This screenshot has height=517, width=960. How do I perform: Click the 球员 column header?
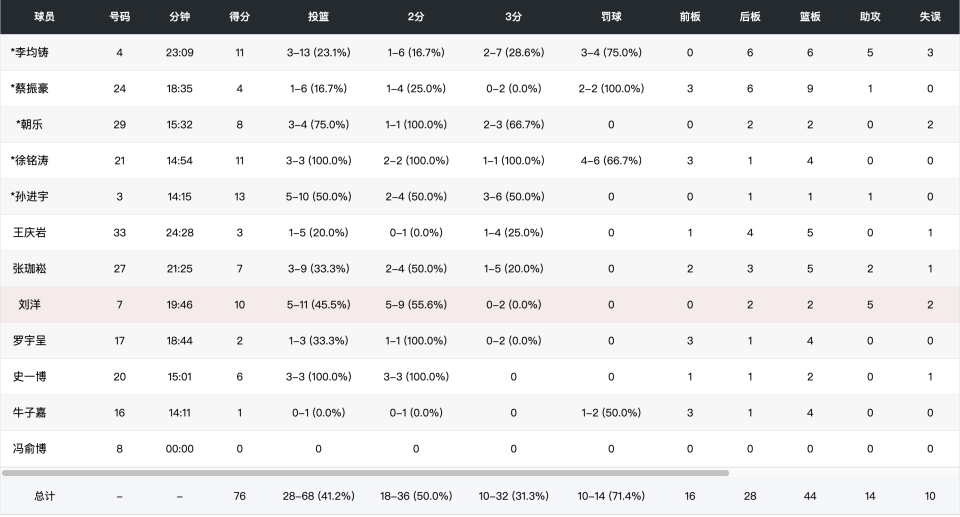click(44, 17)
